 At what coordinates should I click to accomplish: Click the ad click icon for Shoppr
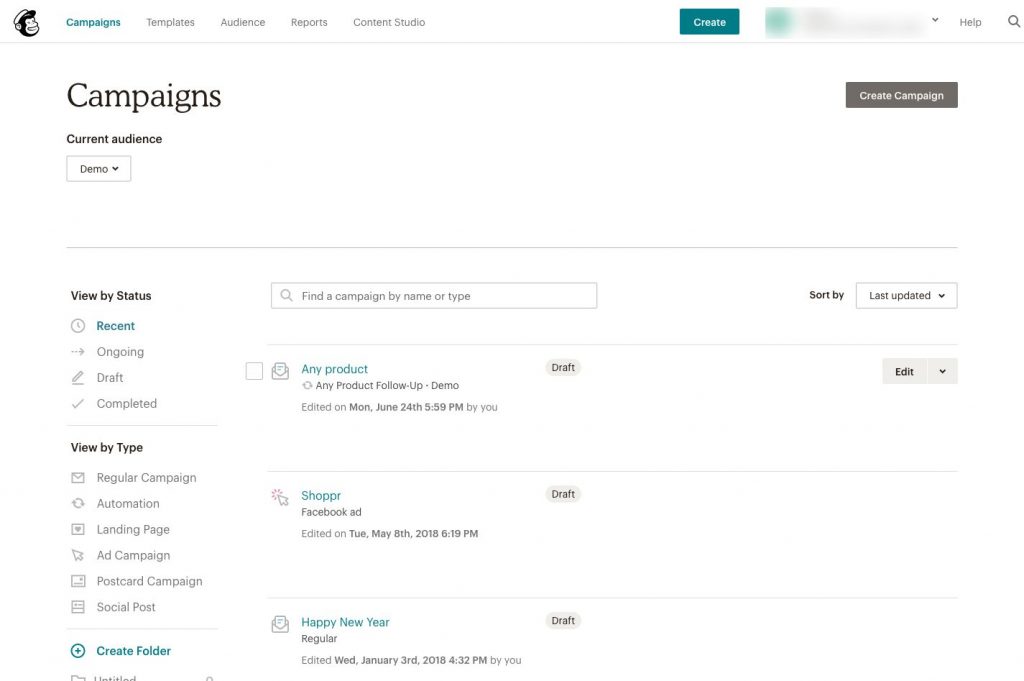280,497
